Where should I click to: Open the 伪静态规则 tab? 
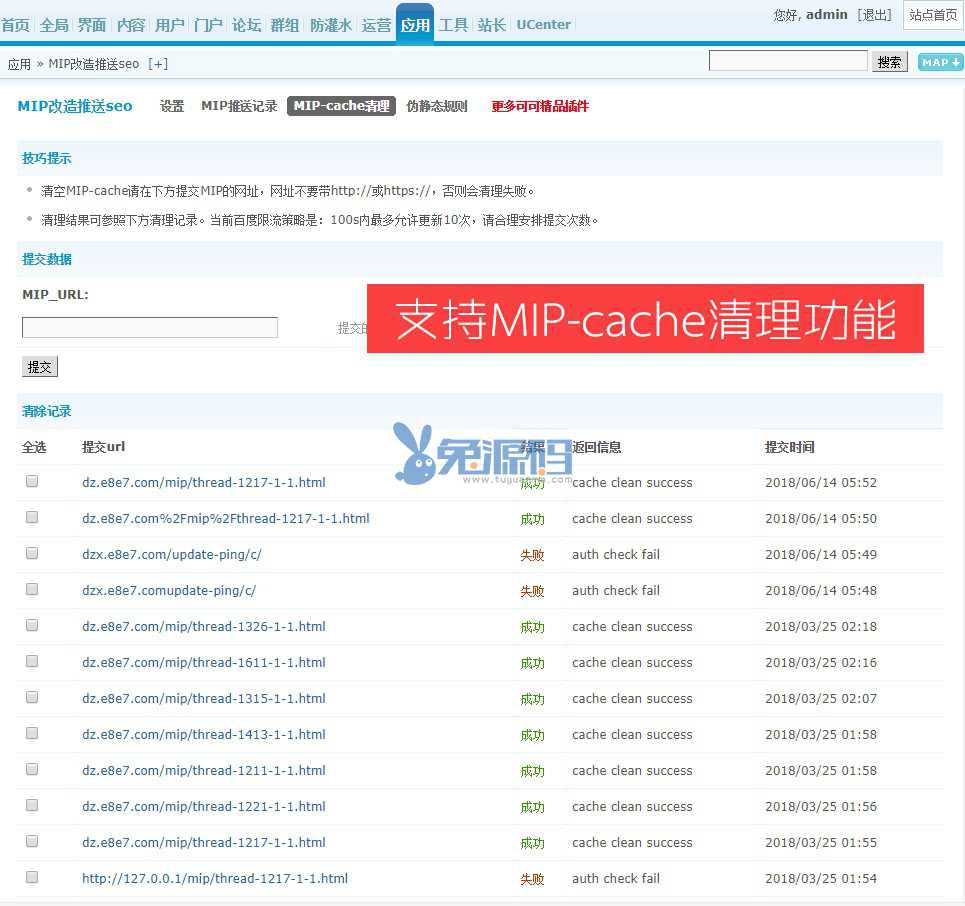click(437, 106)
